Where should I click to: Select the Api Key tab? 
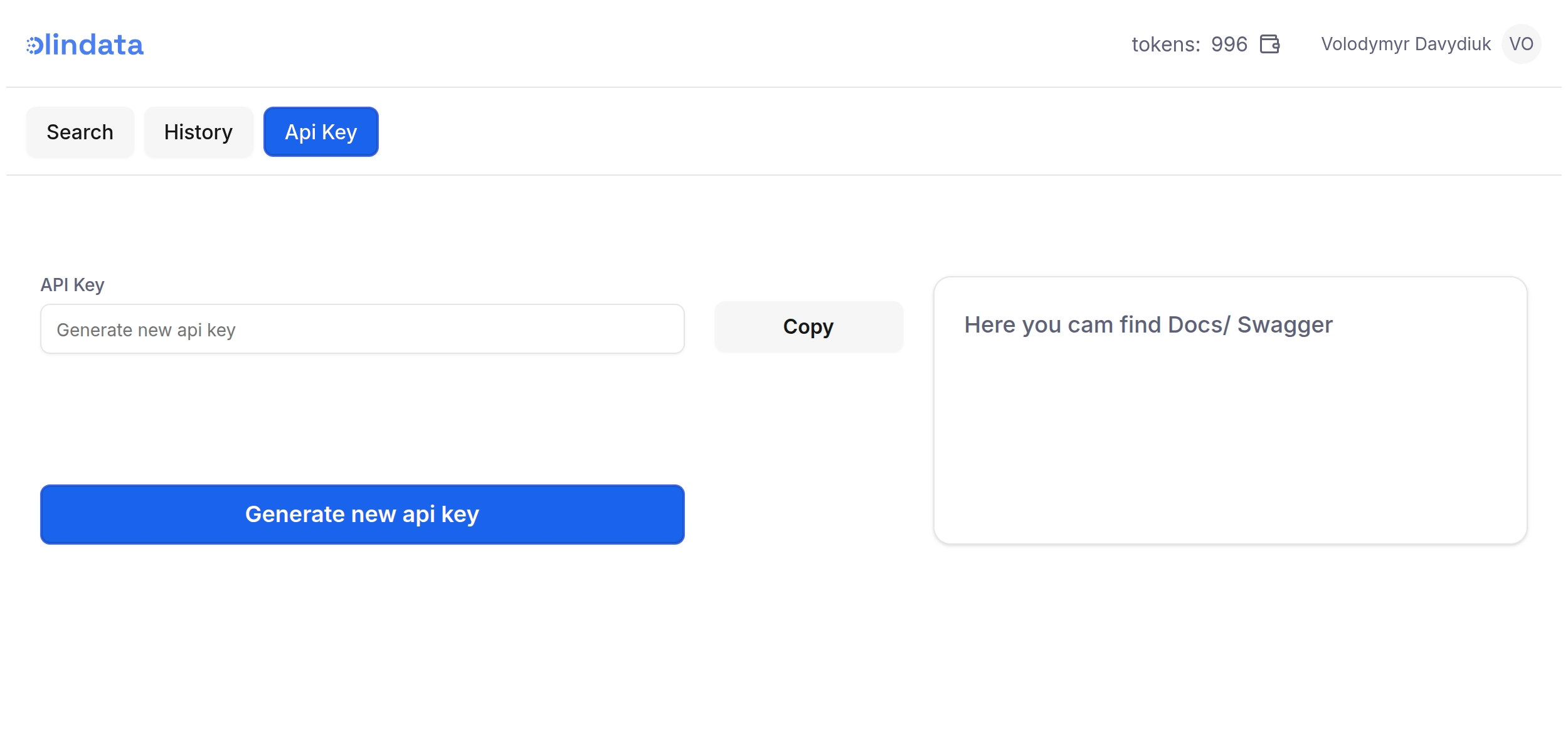320,132
